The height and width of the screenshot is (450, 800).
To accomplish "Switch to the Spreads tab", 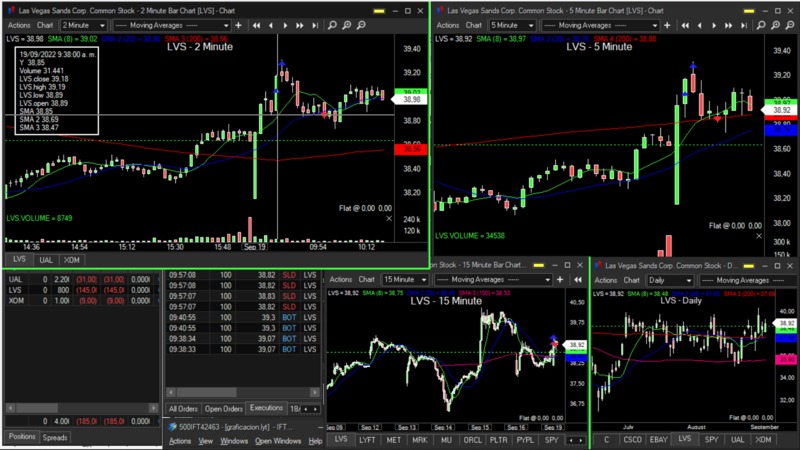I will coord(55,437).
